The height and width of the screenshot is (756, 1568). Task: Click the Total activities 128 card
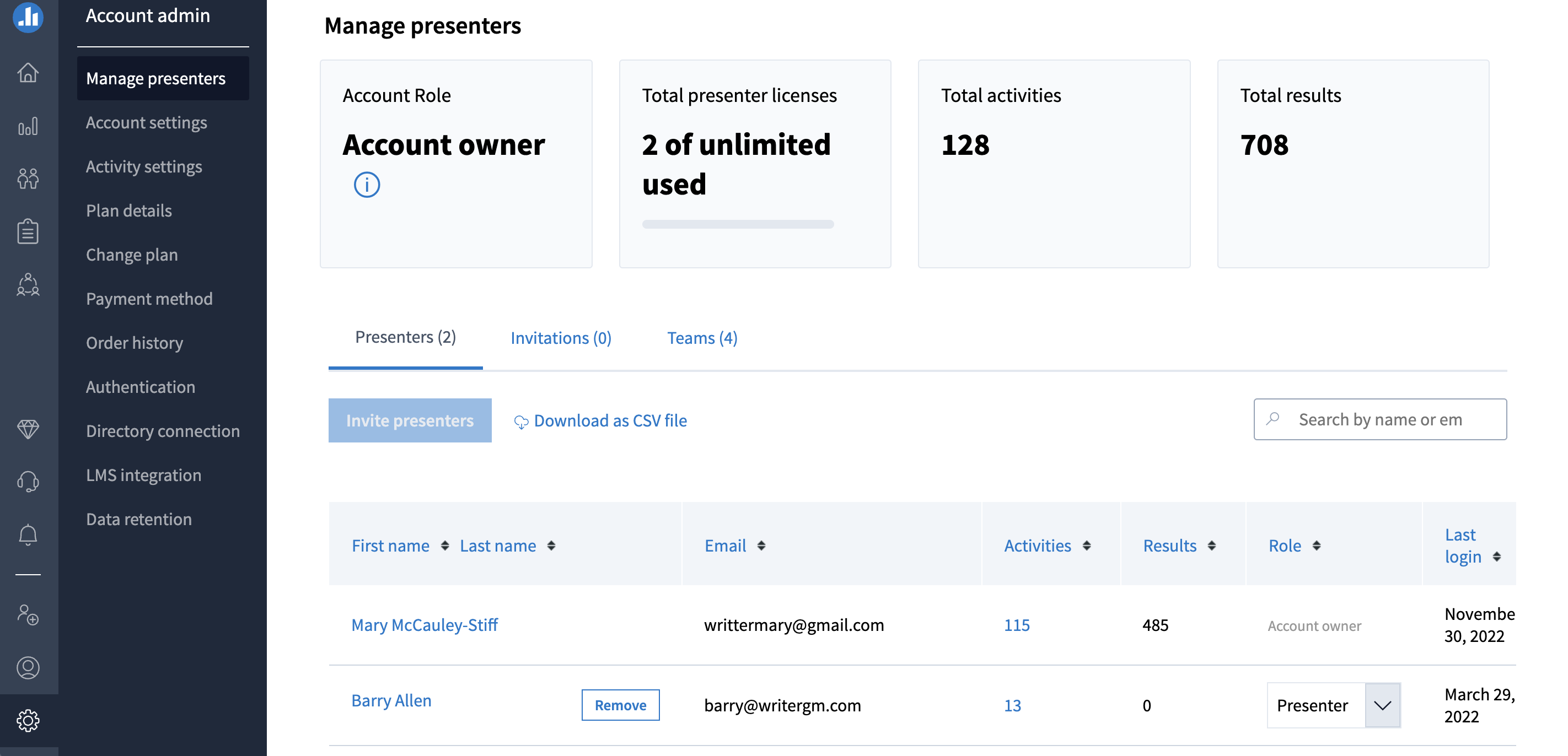pos(1054,164)
